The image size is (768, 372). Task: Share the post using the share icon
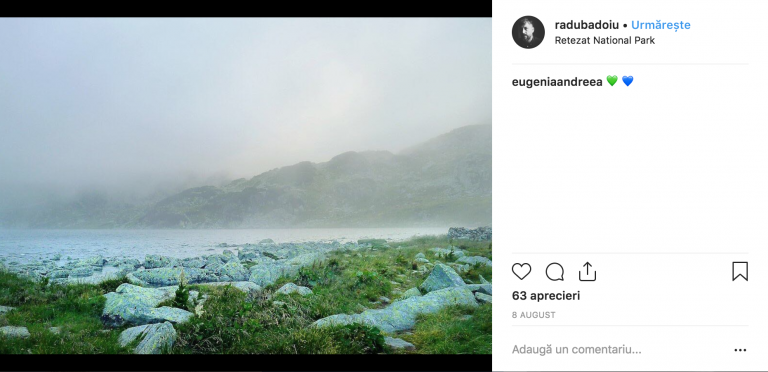(587, 271)
